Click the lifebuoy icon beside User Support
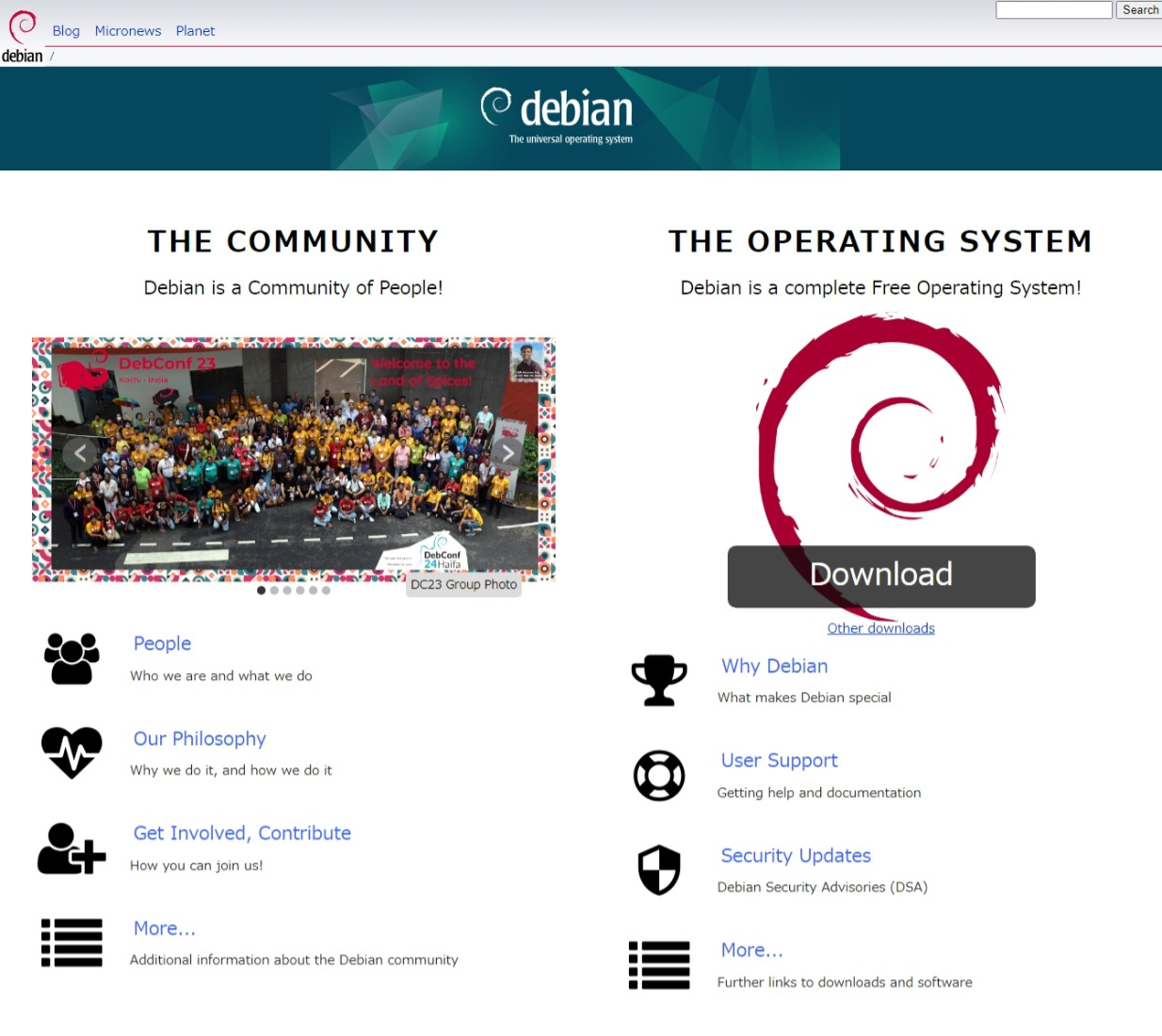 (659, 775)
